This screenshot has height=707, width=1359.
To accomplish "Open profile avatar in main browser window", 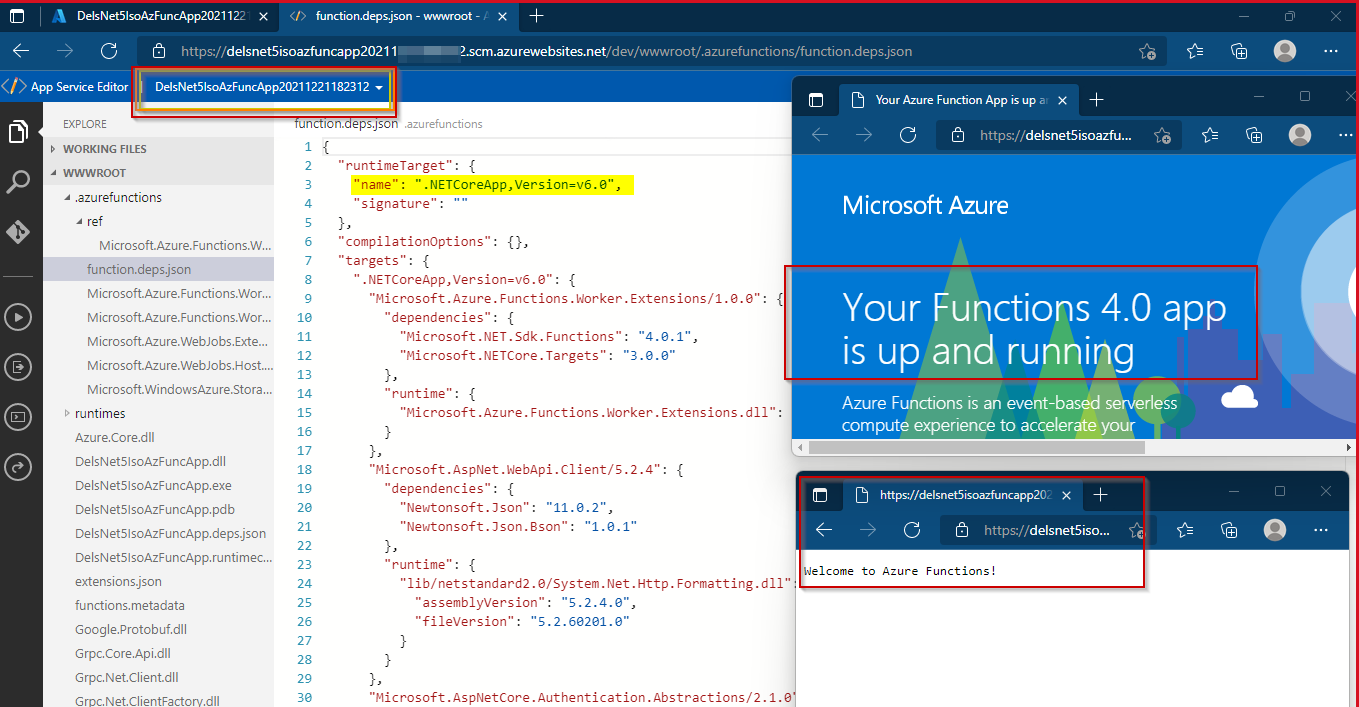I will click(1285, 51).
